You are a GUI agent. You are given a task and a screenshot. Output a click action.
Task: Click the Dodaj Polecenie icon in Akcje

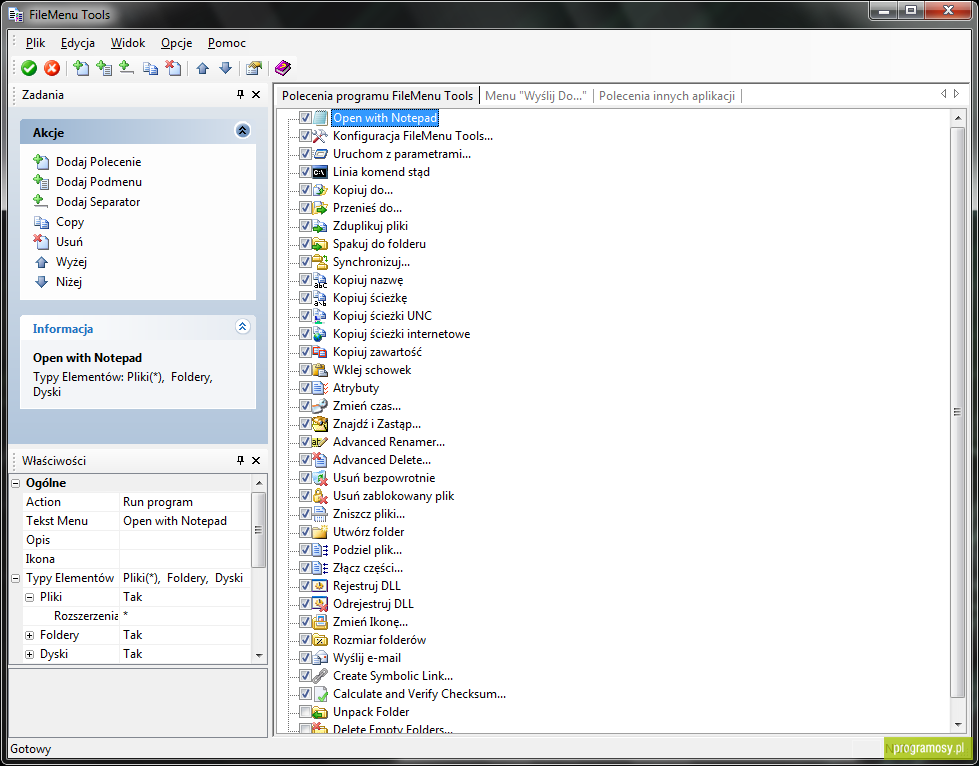(41, 162)
